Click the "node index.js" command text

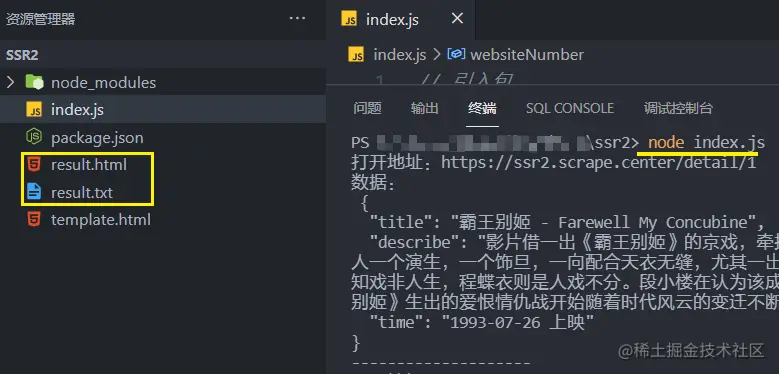click(706, 143)
